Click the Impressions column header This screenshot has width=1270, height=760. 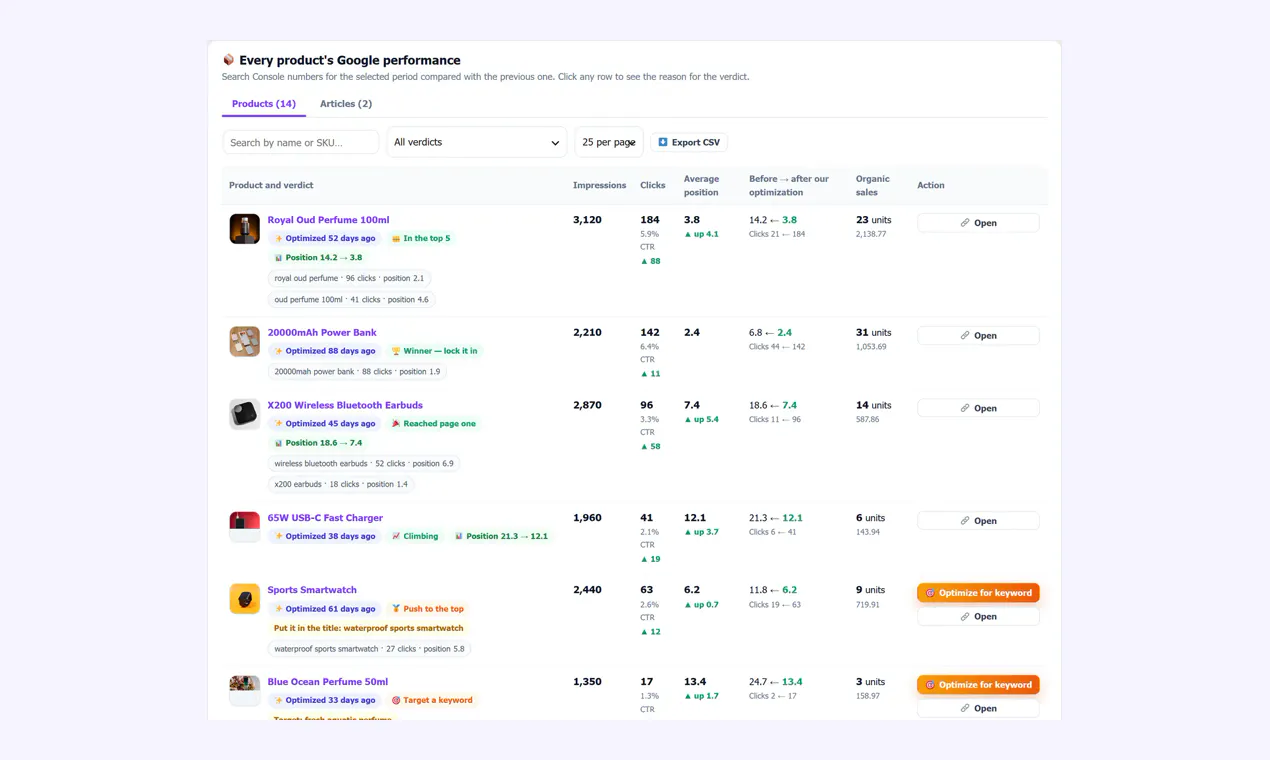599,185
